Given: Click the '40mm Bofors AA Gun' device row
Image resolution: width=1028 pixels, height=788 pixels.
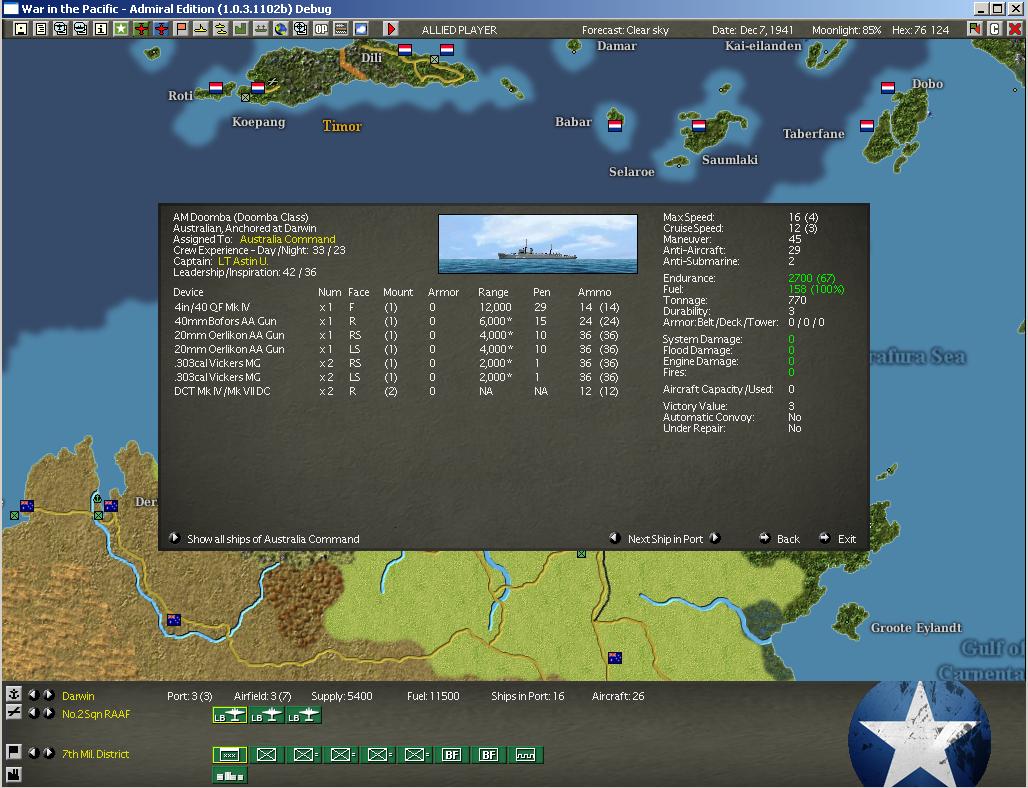Looking at the screenshot, I should pyautogui.click(x=396, y=321).
